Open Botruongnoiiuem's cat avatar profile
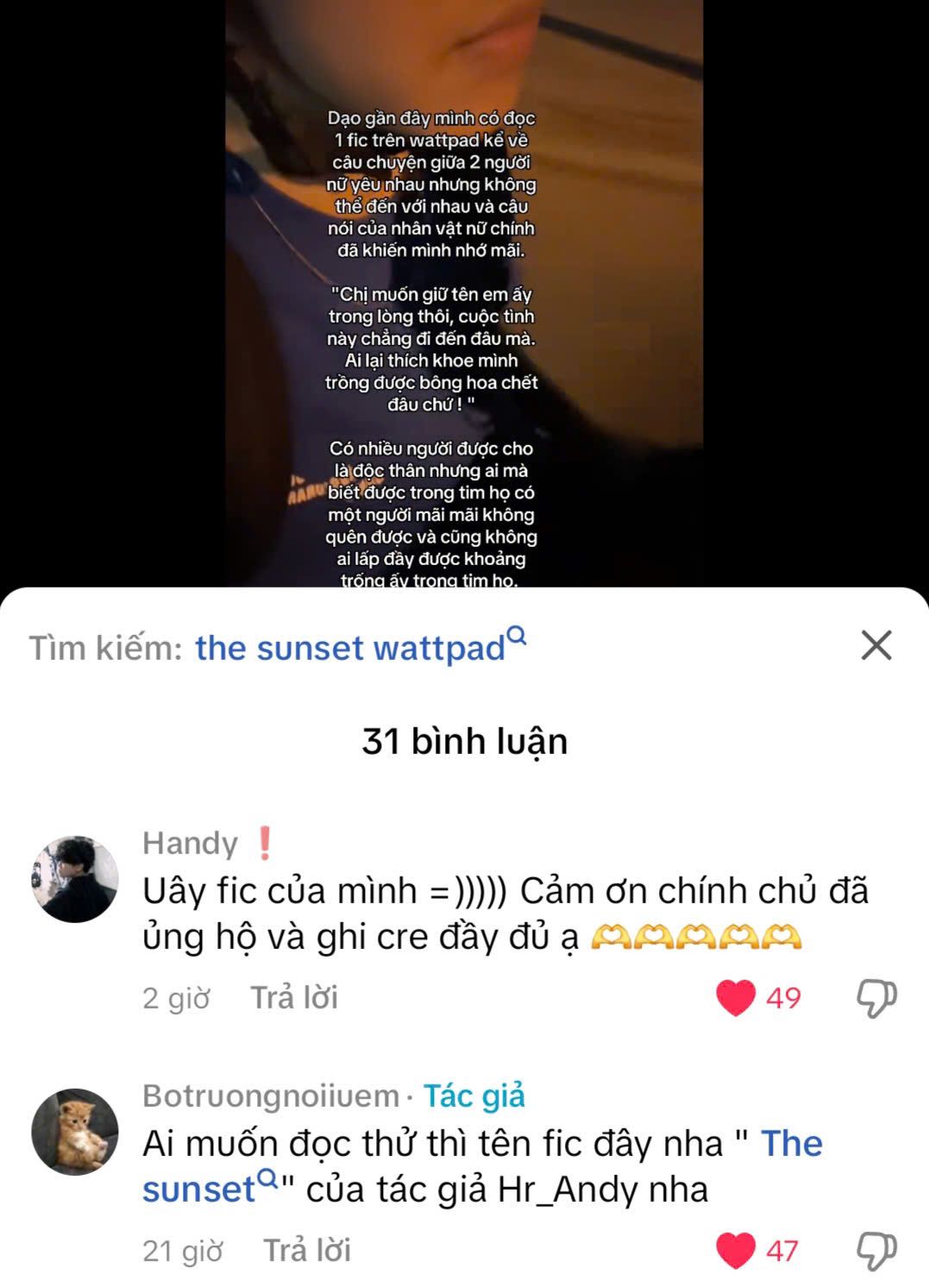Viewport: 929px width, 1288px height. (x=75, y=1132)
